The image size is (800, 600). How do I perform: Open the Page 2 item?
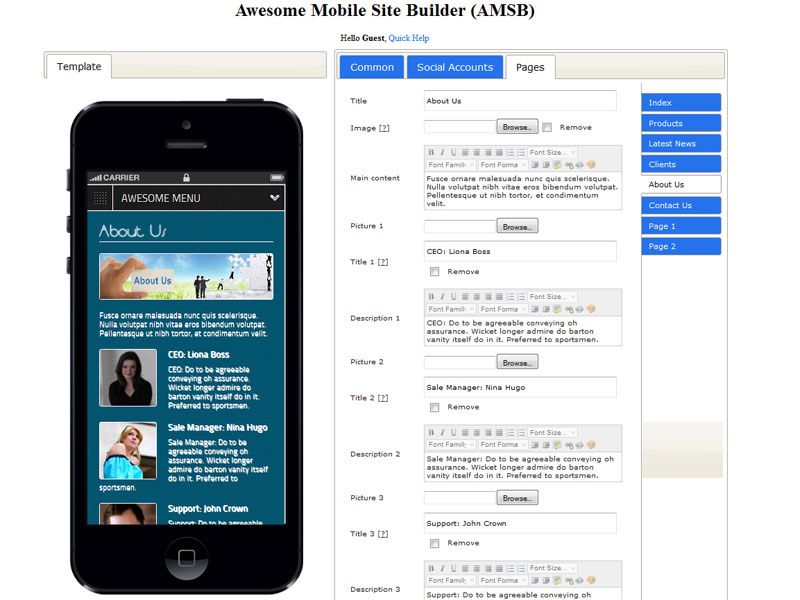coord(681,246)
